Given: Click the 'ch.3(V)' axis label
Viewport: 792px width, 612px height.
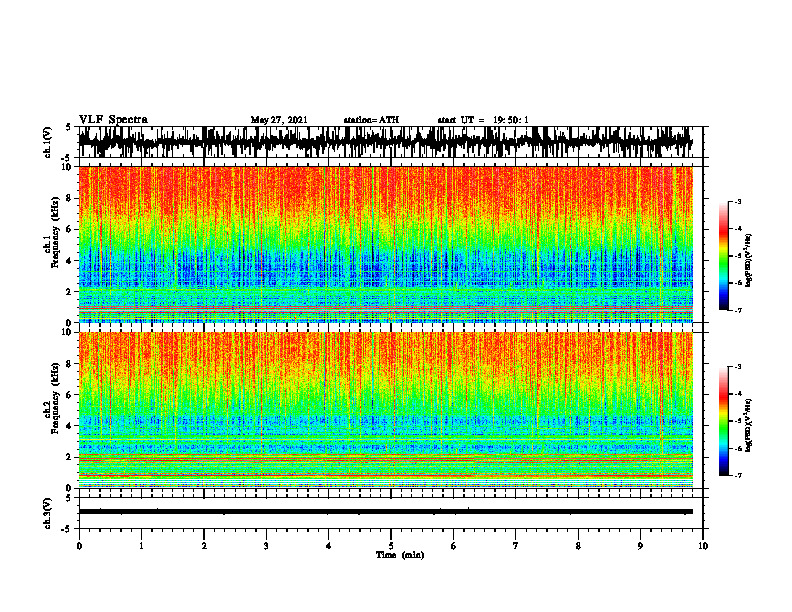Looking at the screenshot, I should pos(48,513).
